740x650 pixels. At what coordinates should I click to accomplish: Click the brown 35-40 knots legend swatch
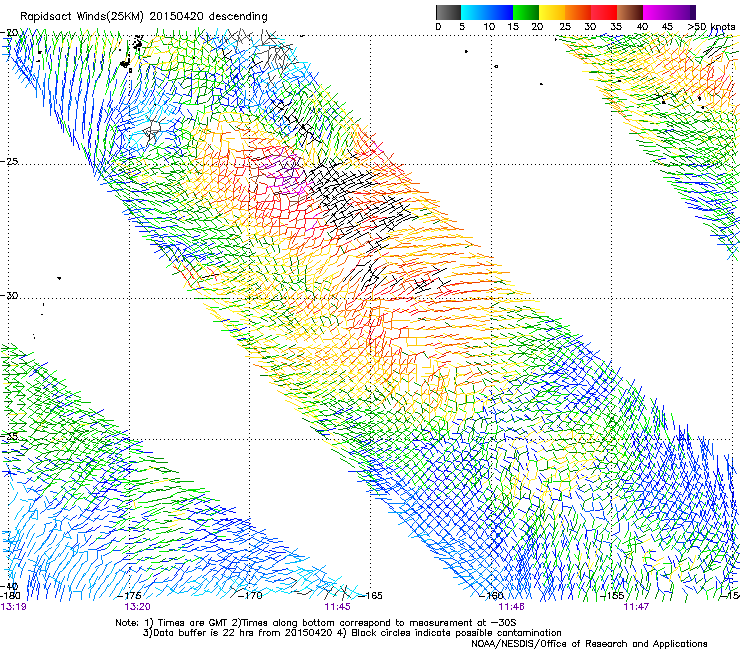click(630, 12)
